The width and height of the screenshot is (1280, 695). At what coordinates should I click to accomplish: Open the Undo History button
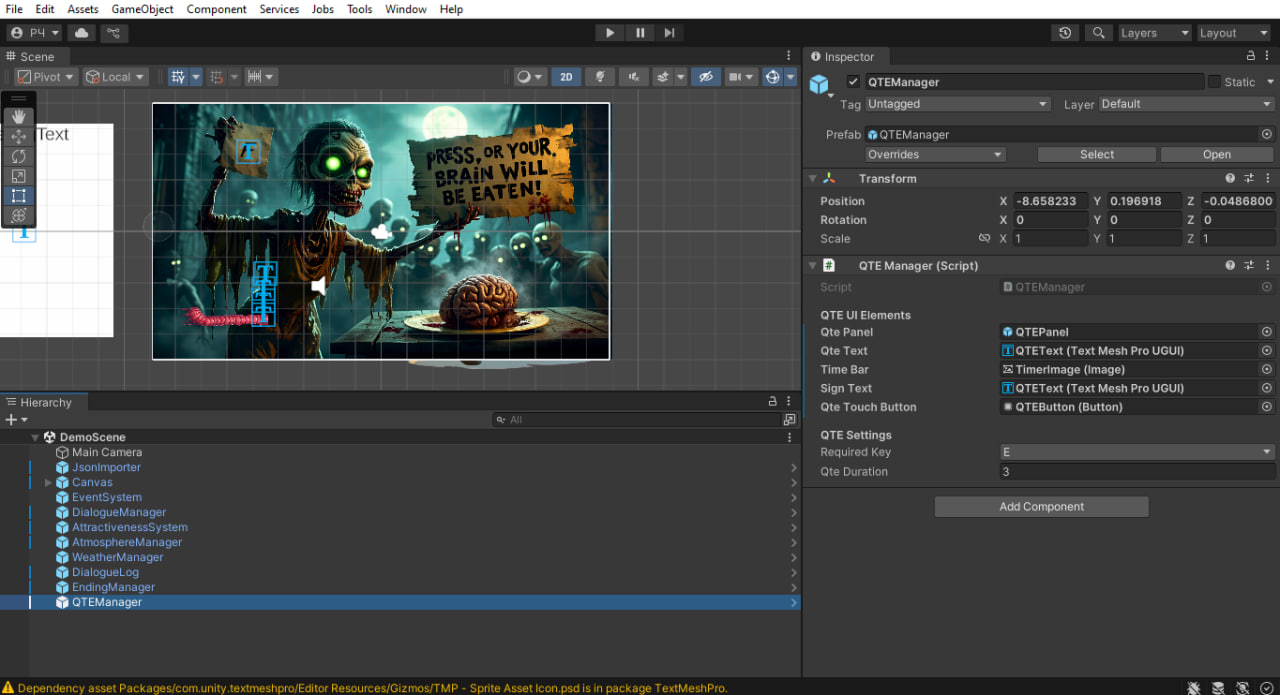[x=1065, y=33]
